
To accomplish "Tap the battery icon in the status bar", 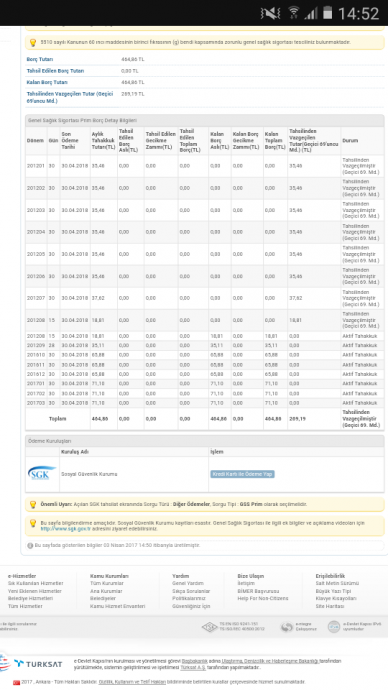I will 327,13.
